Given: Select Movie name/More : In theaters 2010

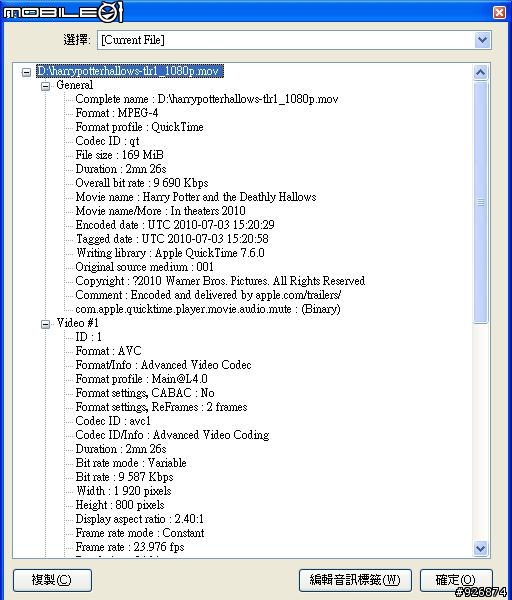Looking at the screenshot, I should click(160, 211).
